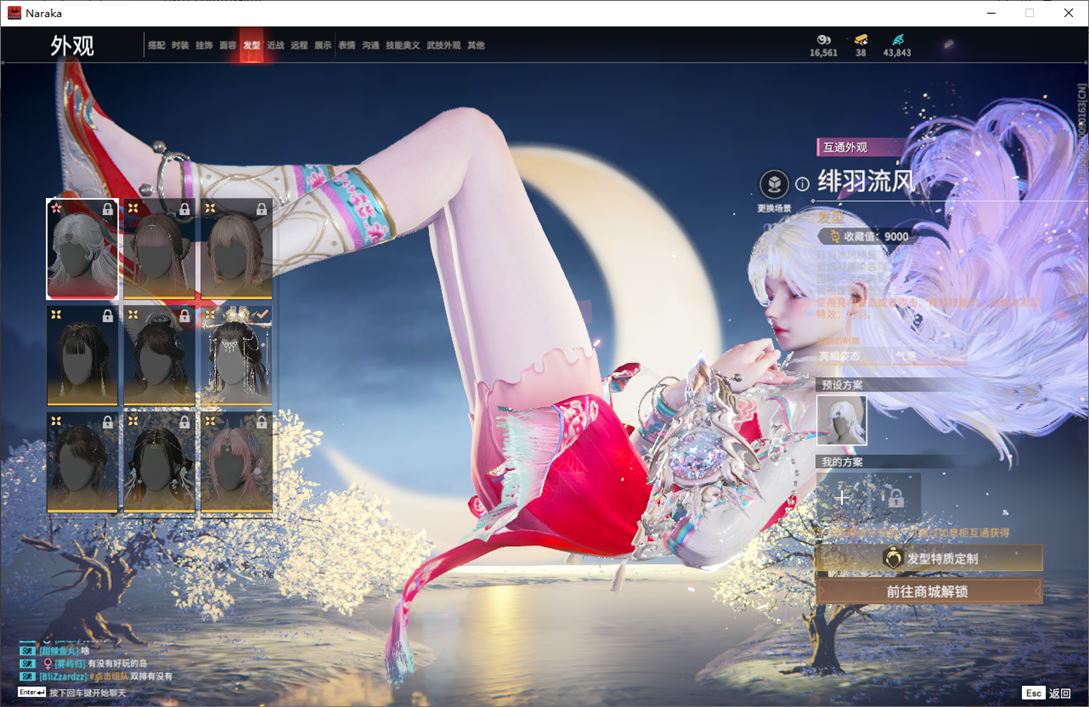Open the 面容 tab
Screen dimensions: 1089x707
pos(228,45)
